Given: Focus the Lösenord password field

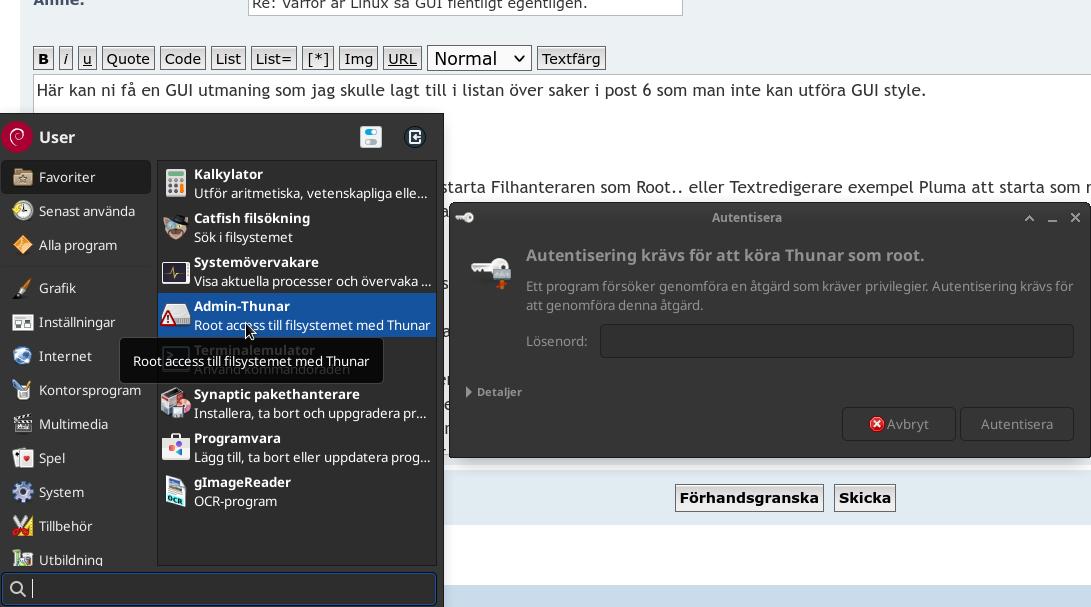Looking at the screenshot, I should (x=835, y=340).
